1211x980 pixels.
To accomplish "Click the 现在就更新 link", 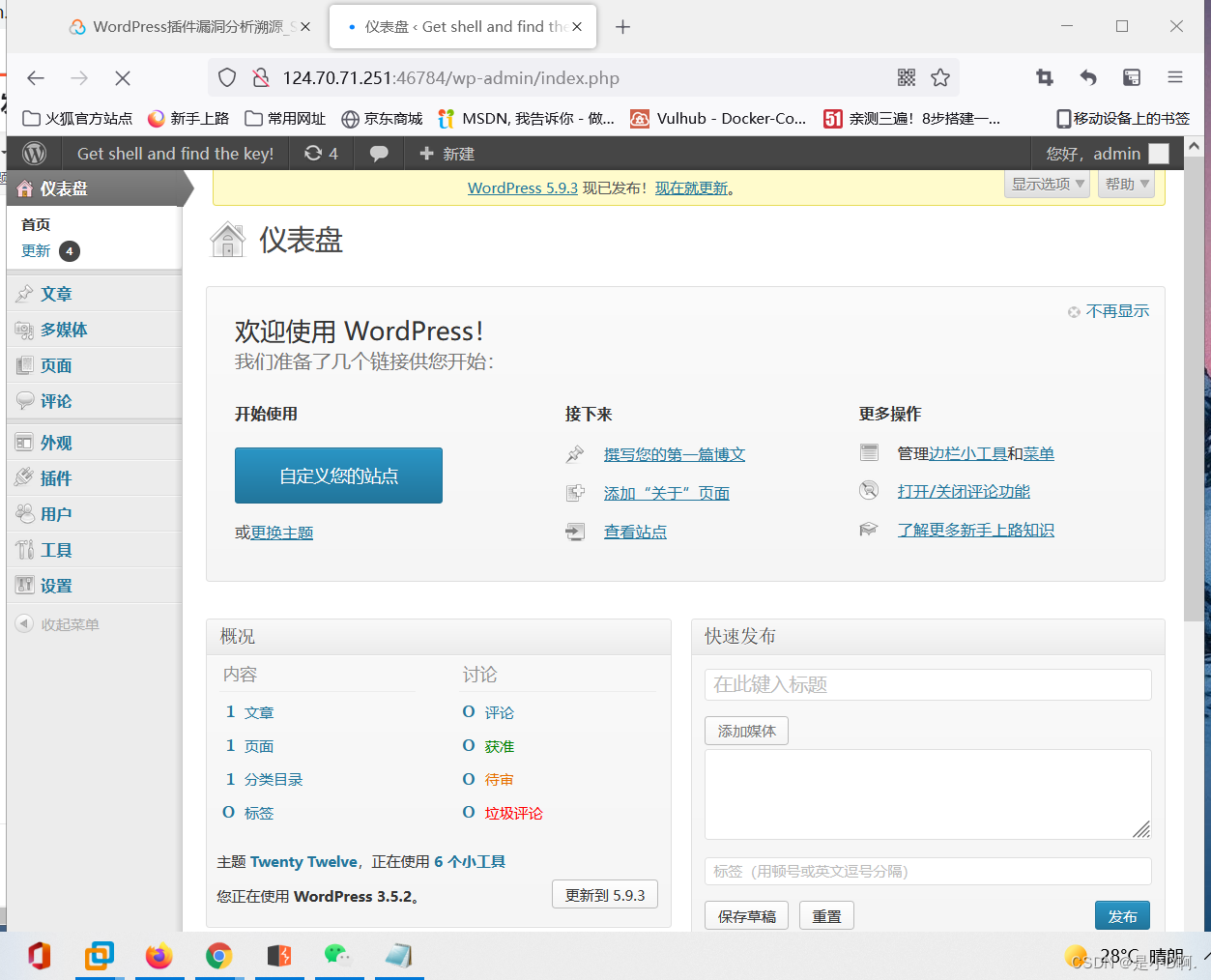I will (x=692, y=188).
